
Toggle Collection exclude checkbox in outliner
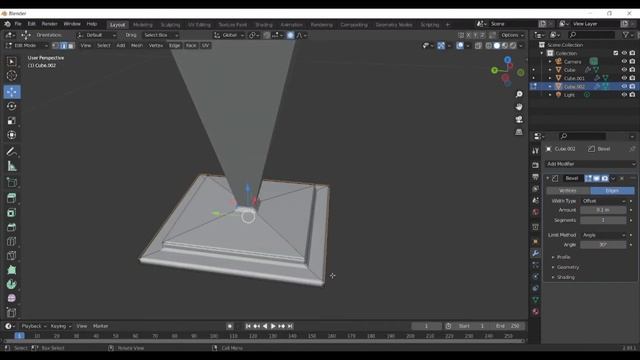pyautogui.click(x=616, y=53)
